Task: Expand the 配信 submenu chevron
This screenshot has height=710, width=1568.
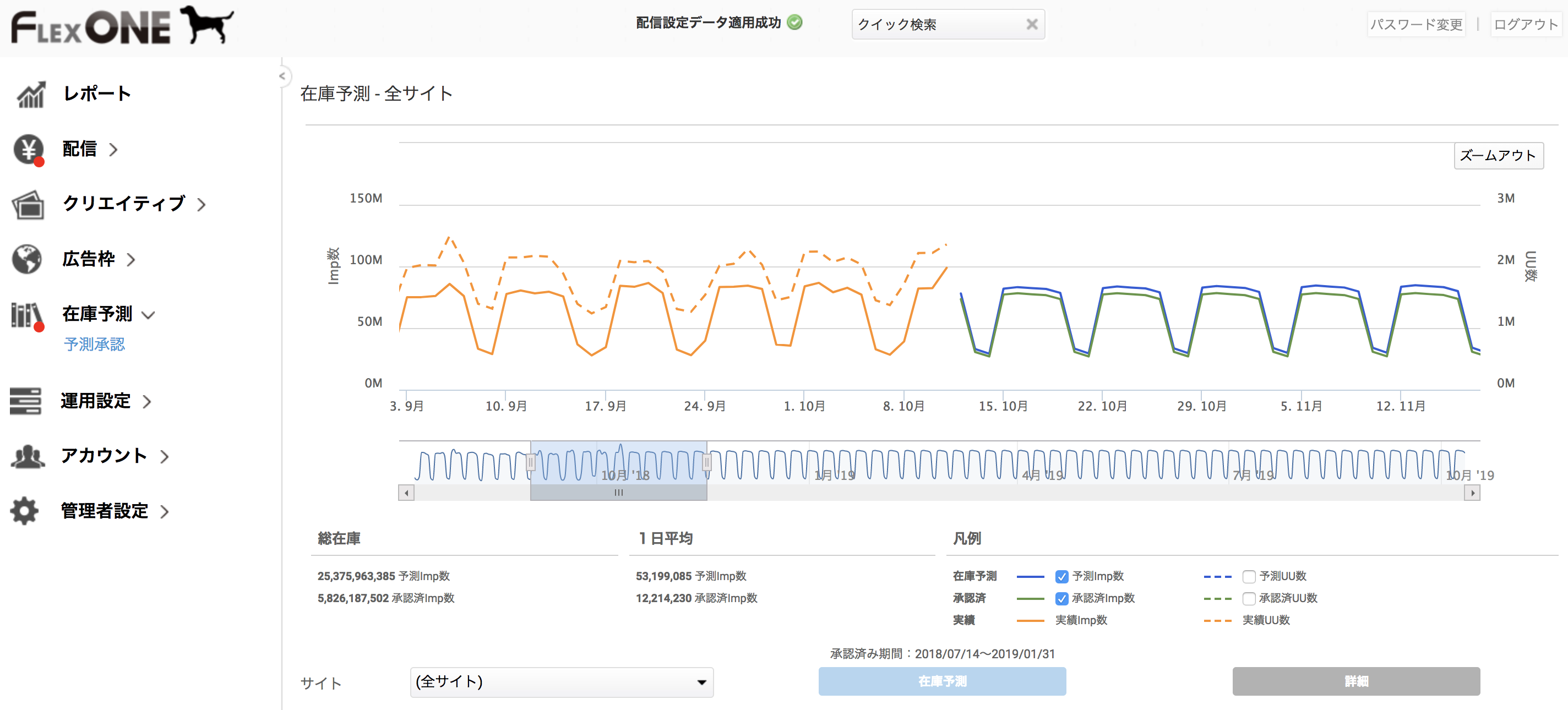Action: 113,150
